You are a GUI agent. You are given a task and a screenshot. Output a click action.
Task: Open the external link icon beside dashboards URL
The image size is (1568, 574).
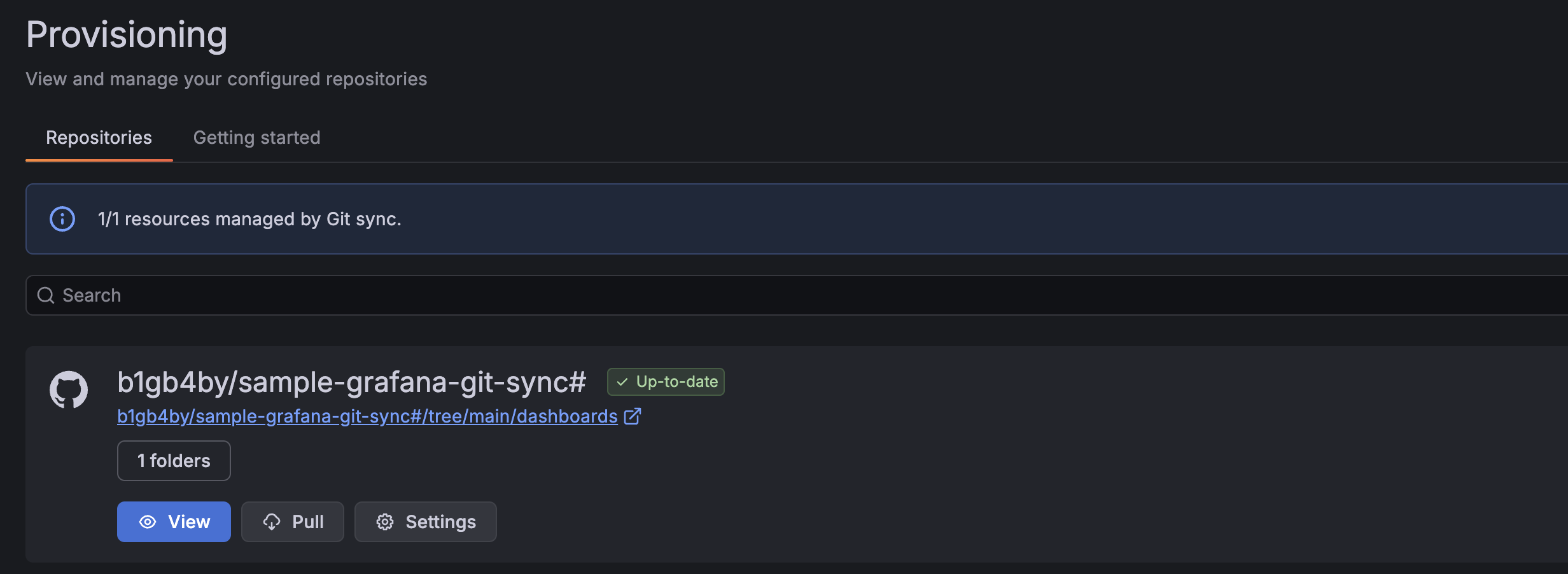(x=632, y=416)
